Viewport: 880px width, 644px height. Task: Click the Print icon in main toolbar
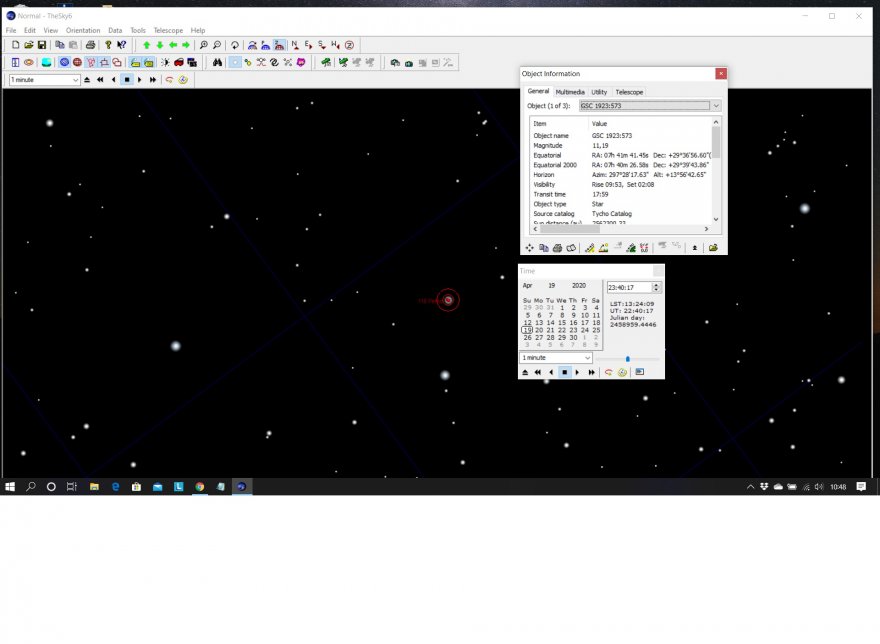coord(90,45)
